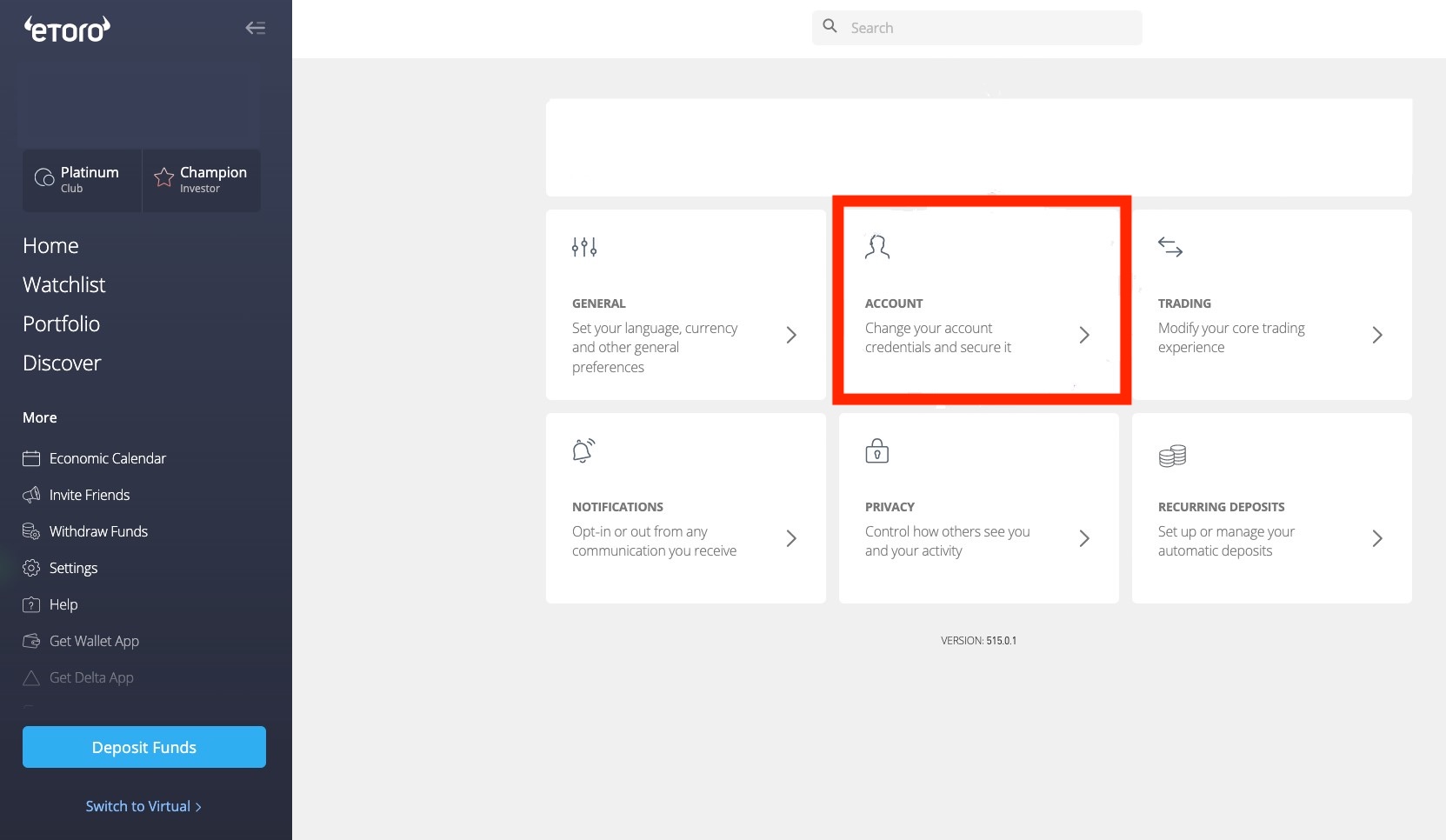Click the Help question mark icon

[31, 604]
